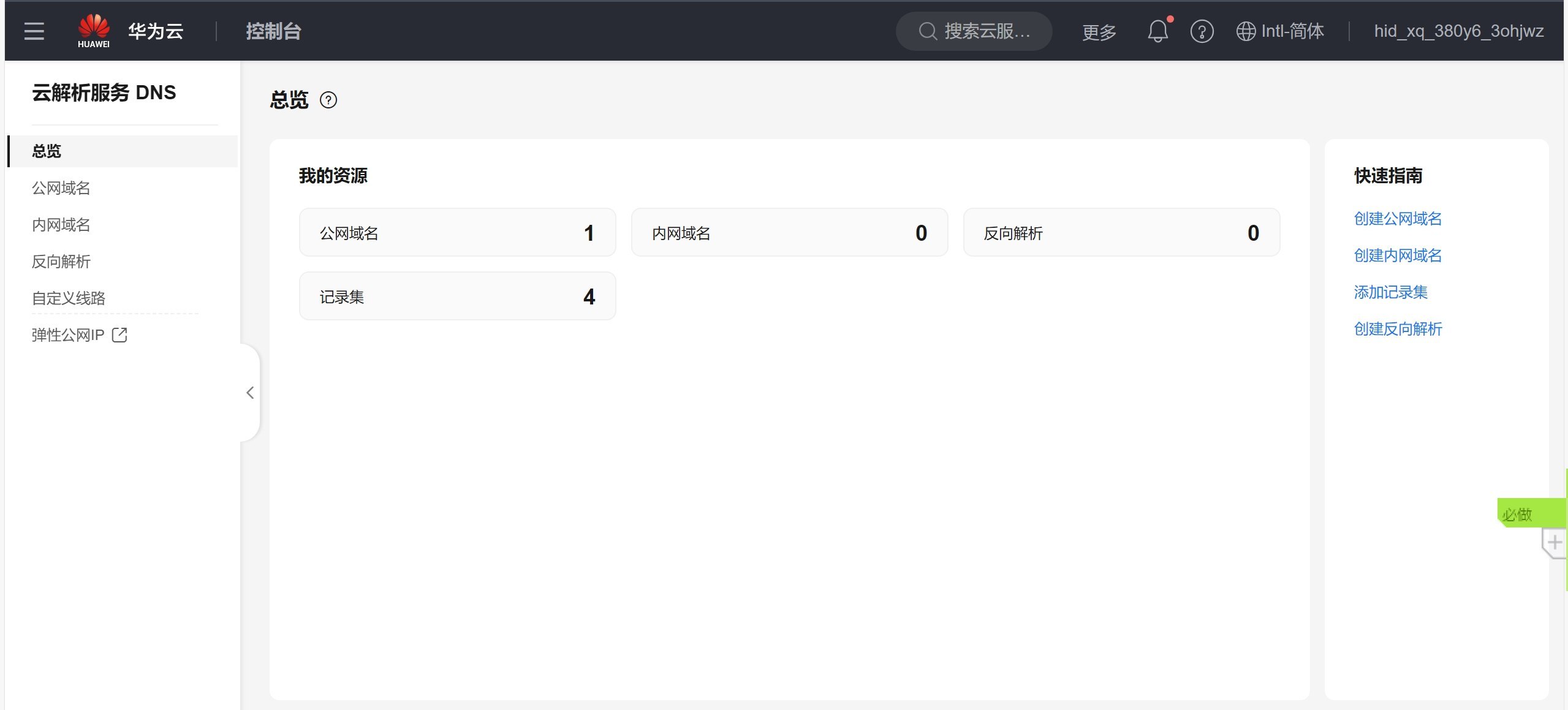Select 自定义线路 in sidebar
The height and width of the screenshot is (710, 1568).
tap(69, 298)
